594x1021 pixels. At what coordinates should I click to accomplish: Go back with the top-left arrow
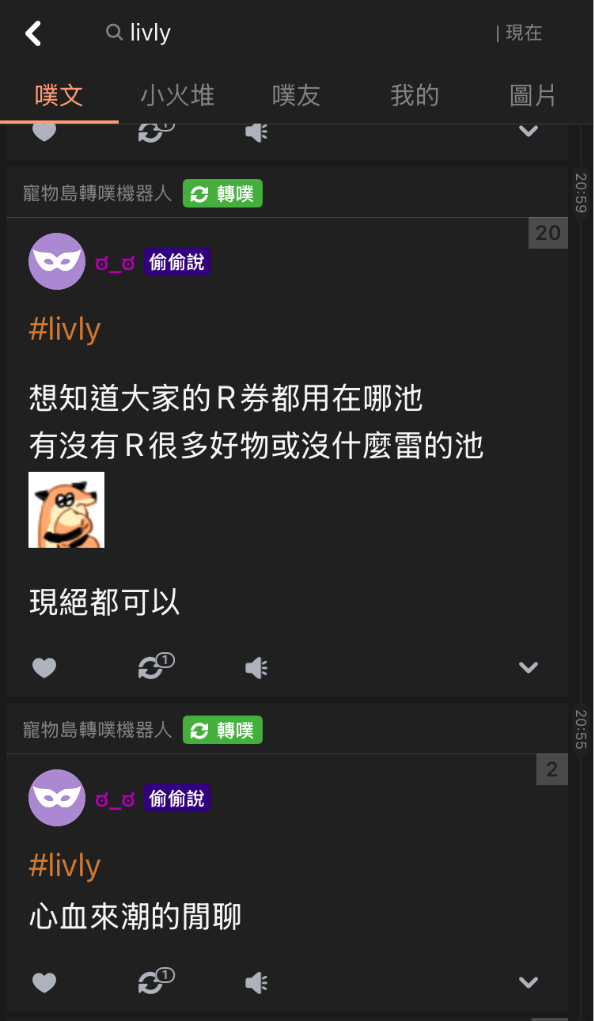(33, 33)
